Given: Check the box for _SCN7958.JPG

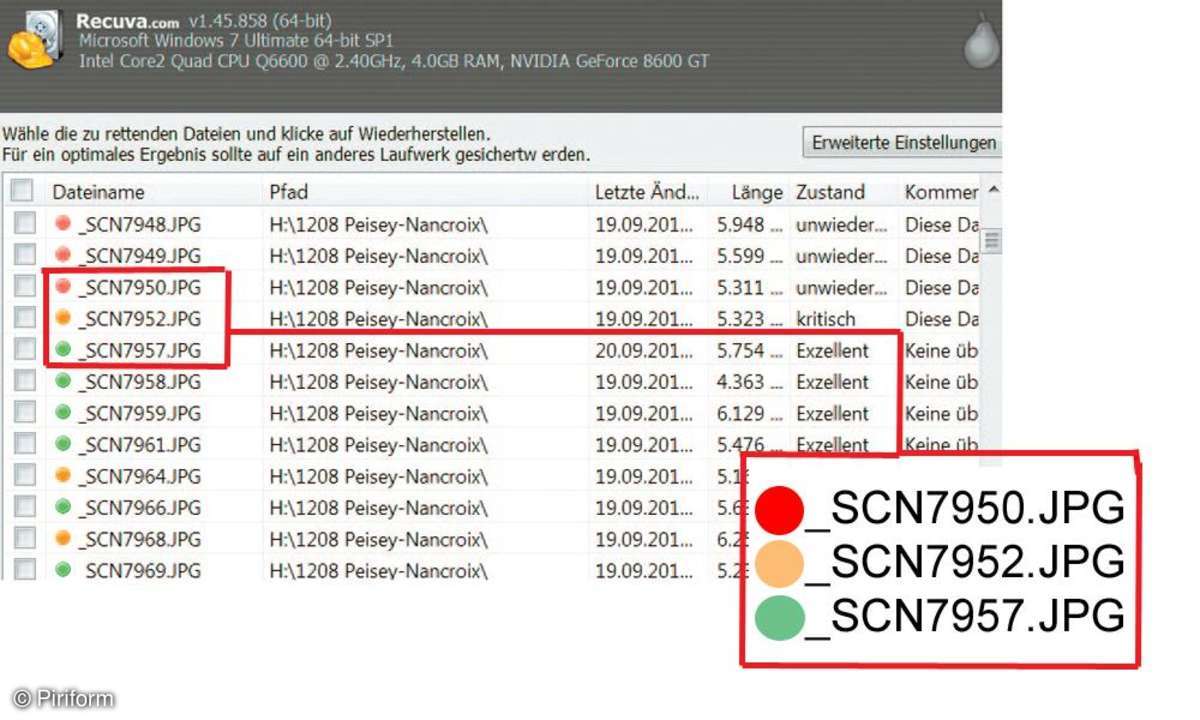Looking at the screenshot, I should pos(25,381).
